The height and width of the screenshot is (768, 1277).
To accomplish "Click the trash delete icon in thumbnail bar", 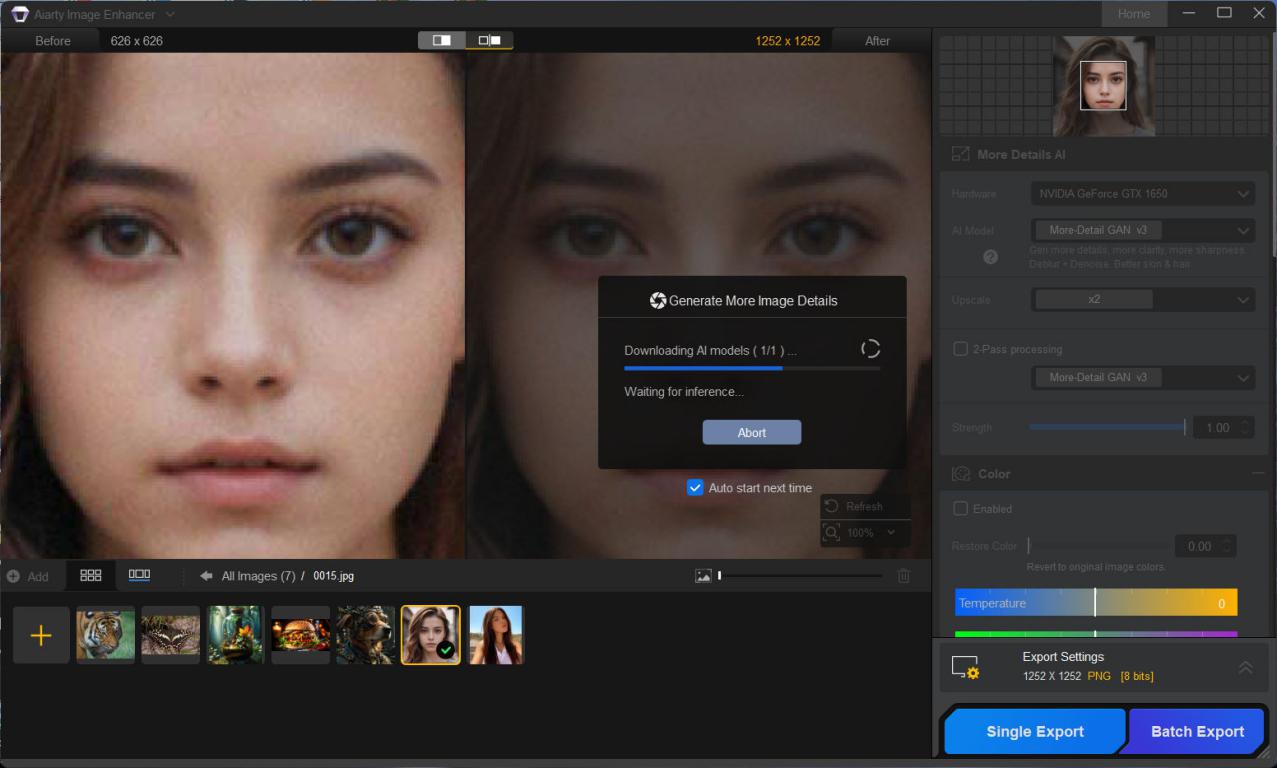I will point(904,576).
